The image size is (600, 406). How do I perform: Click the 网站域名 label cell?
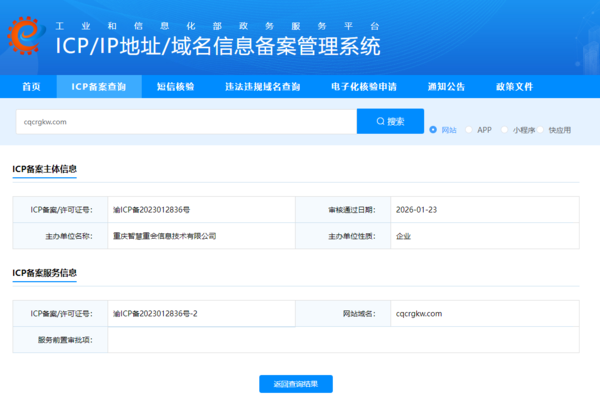(x=343, y=313)
